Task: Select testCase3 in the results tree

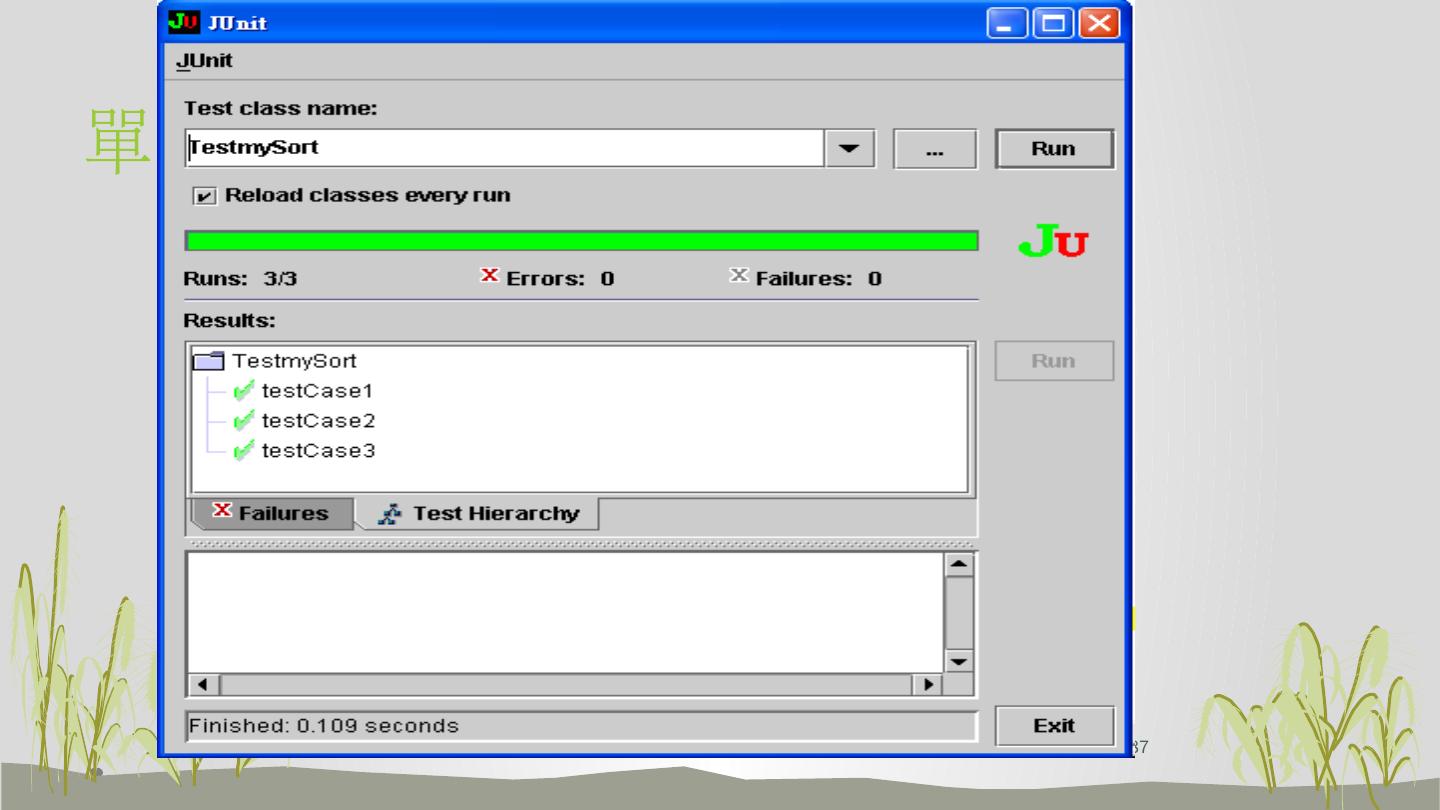Action: coord(318,451)
